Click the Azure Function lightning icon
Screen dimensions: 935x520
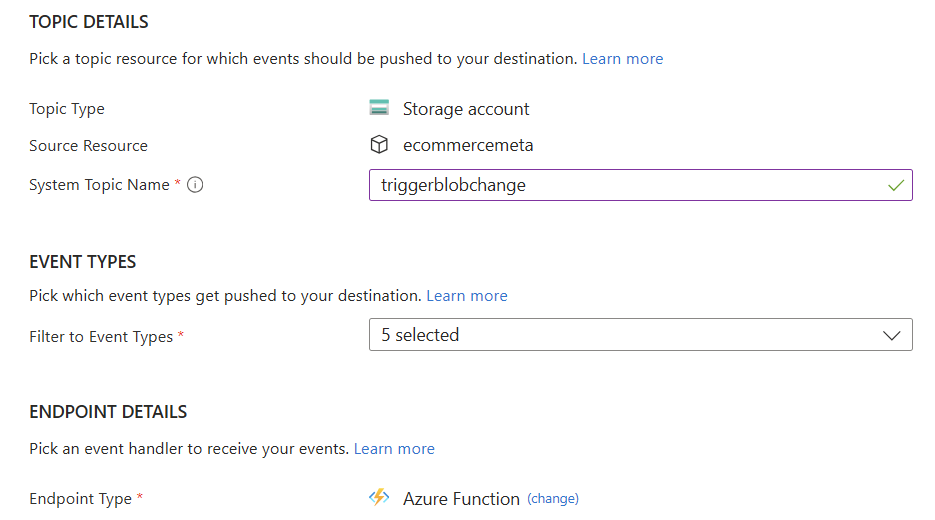(x=379, y=497)
